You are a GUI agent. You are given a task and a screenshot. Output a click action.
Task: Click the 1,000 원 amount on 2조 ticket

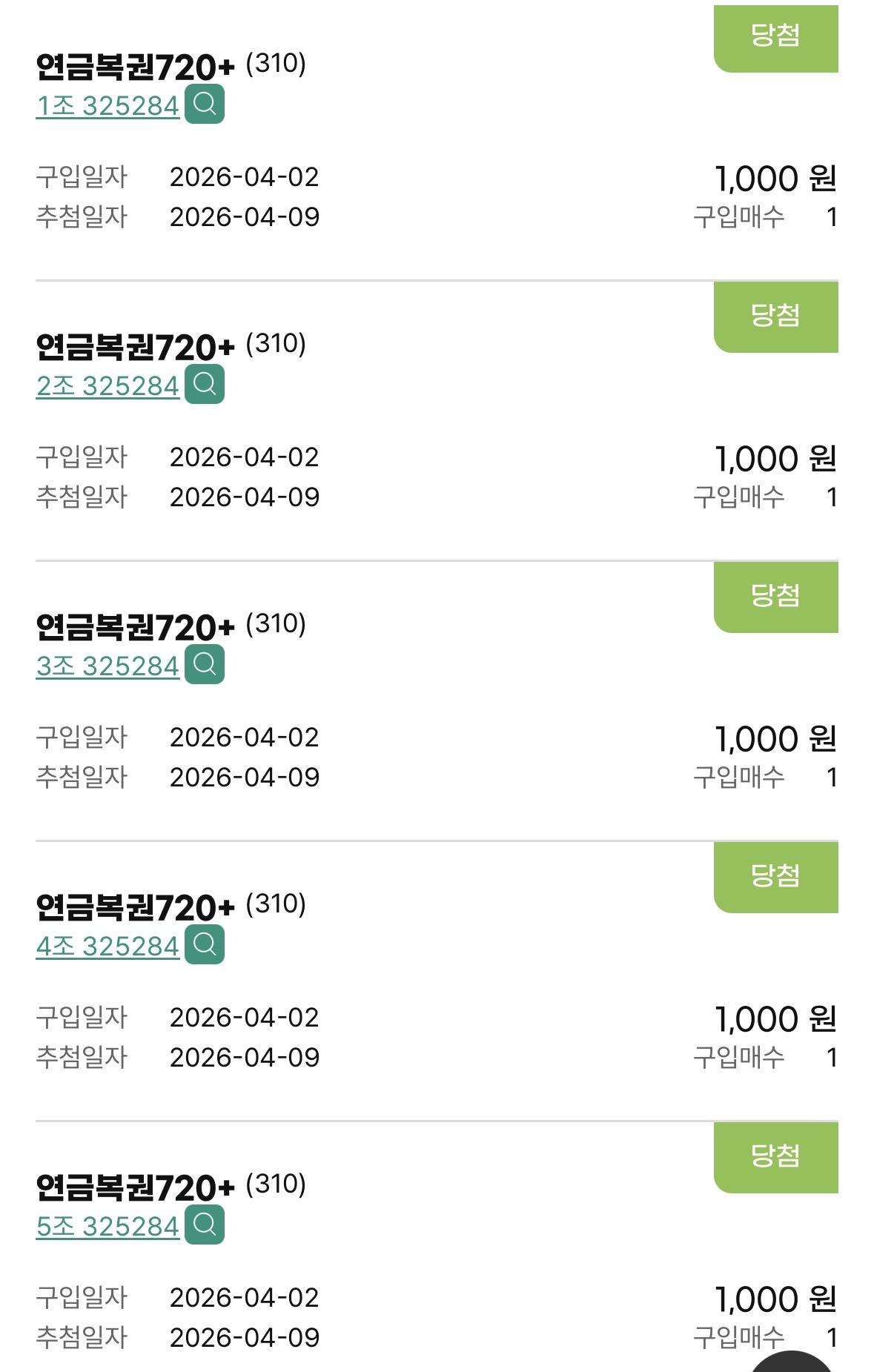pos(775,459)
